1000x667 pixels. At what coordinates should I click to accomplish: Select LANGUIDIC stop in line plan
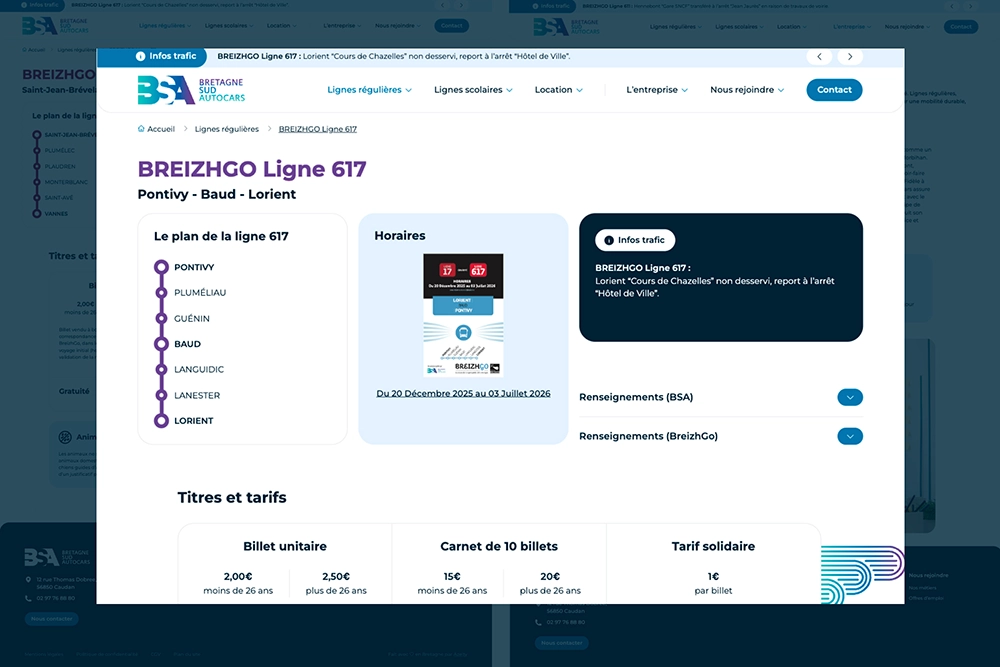pyautogui.click(x=199, y=369)
